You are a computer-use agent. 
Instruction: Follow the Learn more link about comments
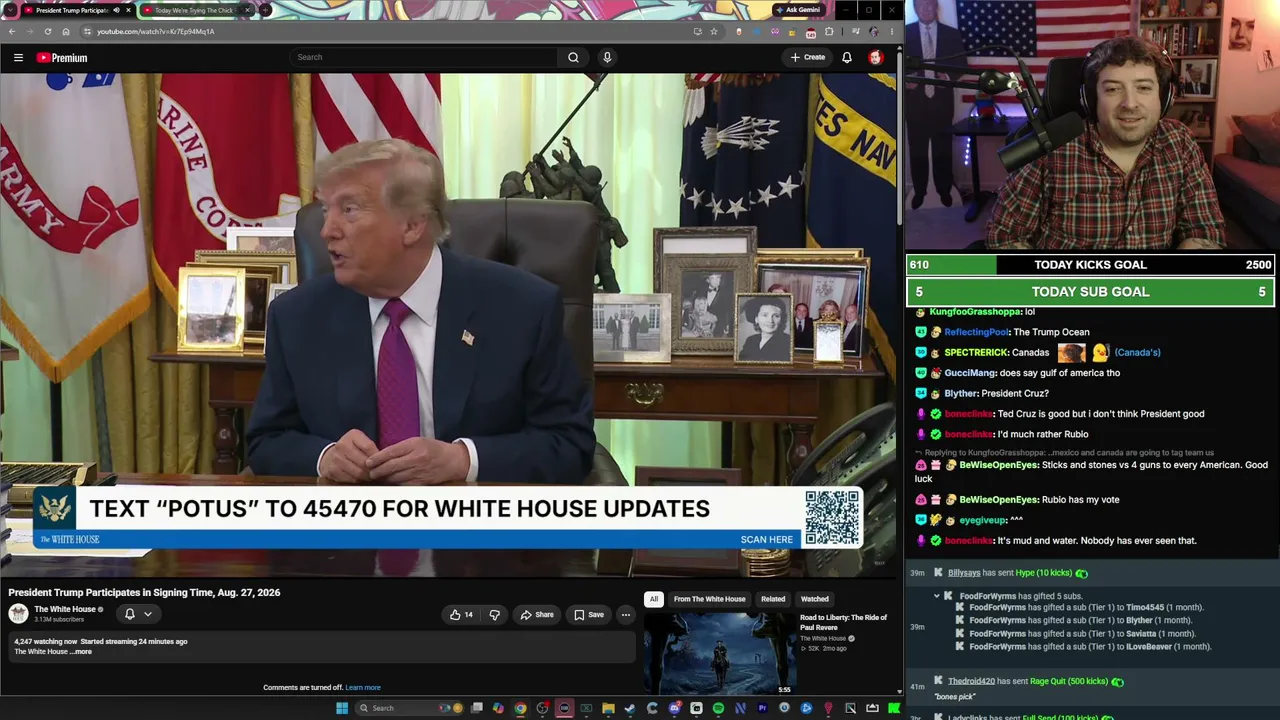(x=363, y=688)
